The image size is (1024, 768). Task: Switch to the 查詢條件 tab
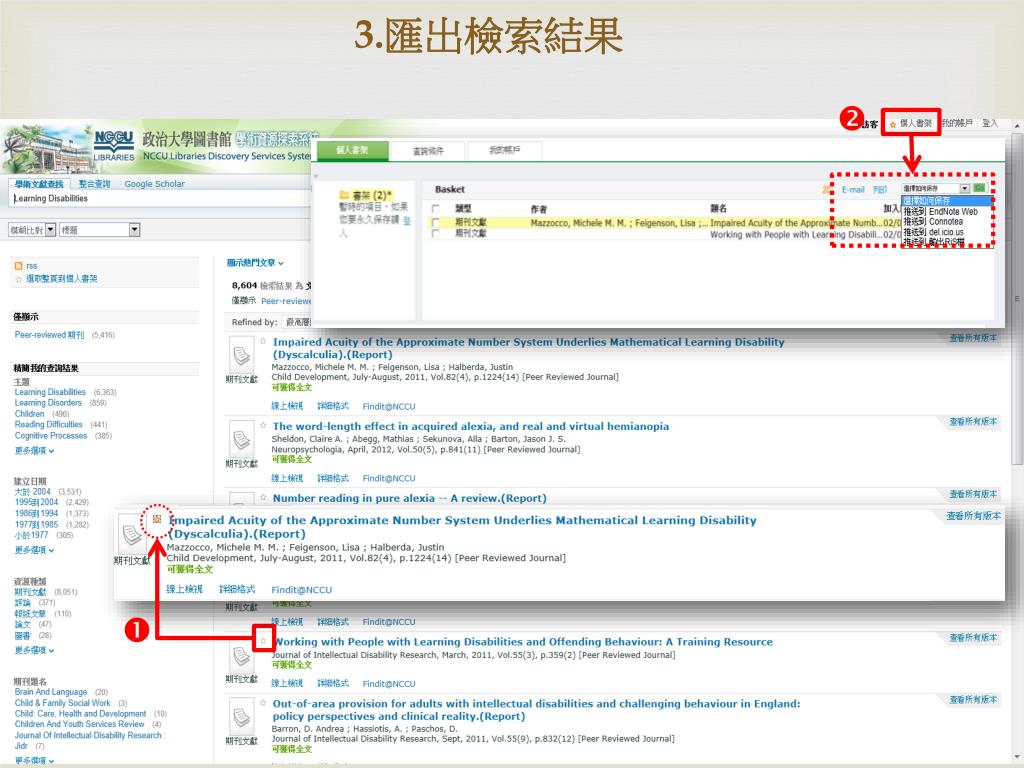(428, 151)
